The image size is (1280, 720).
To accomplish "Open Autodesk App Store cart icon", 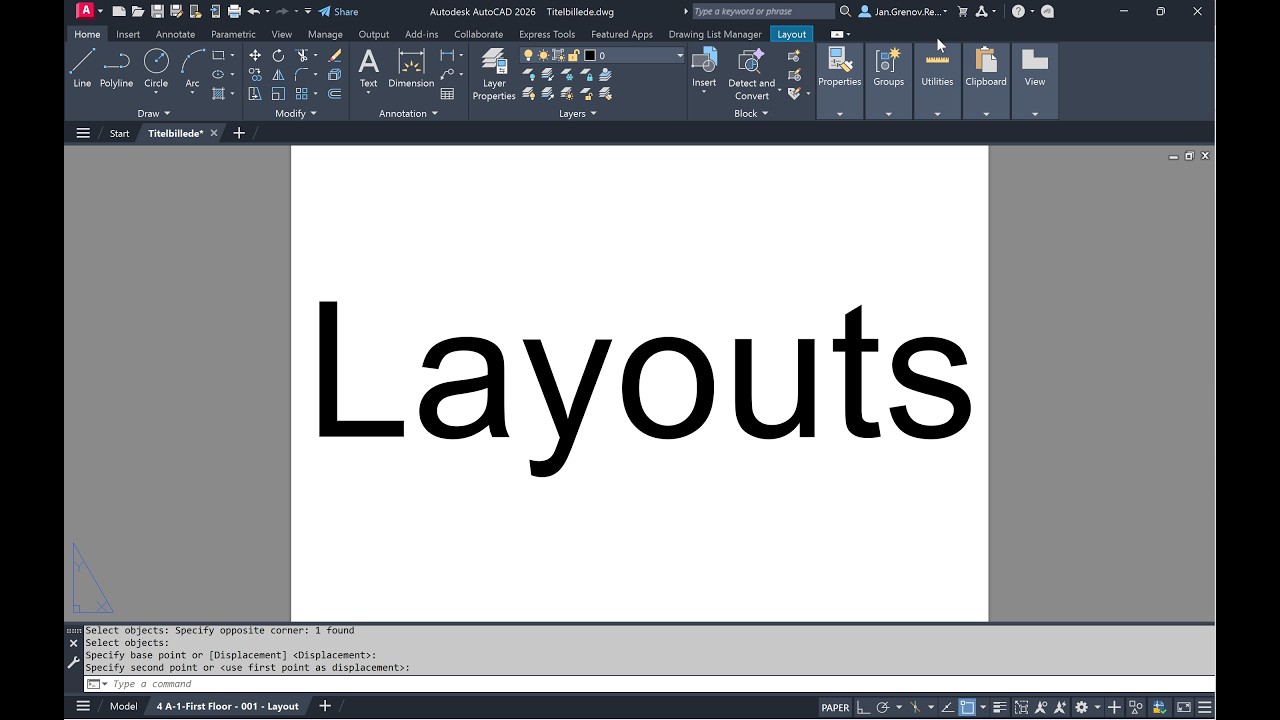I will pyautogui.click(x=962, y=12).
